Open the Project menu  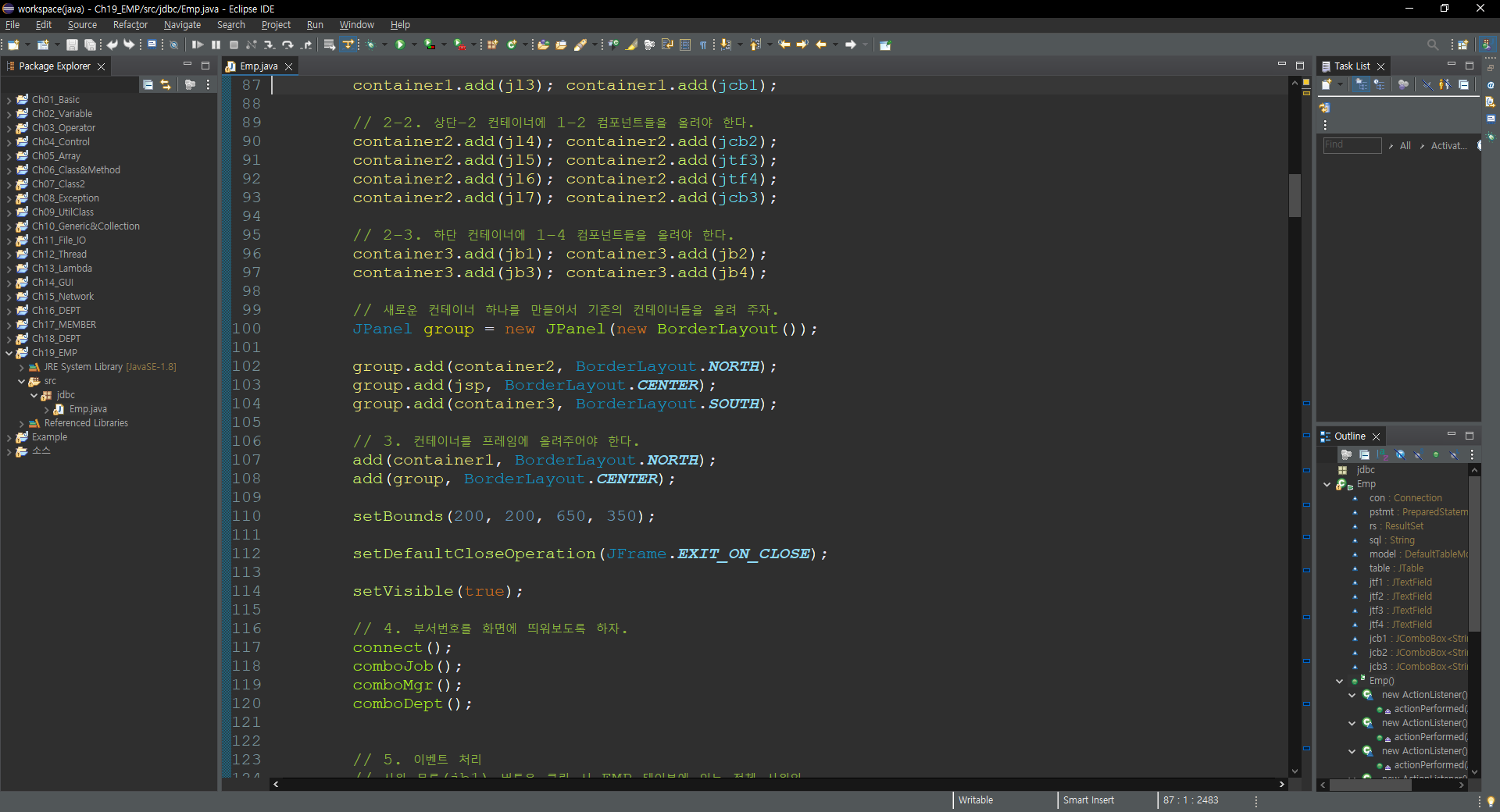point(276,25)
